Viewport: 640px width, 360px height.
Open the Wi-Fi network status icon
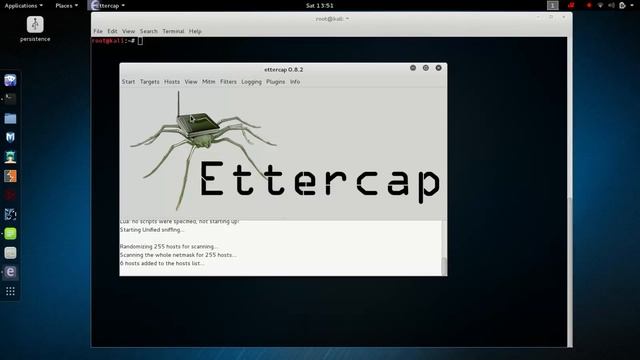(x=600, y=5)
